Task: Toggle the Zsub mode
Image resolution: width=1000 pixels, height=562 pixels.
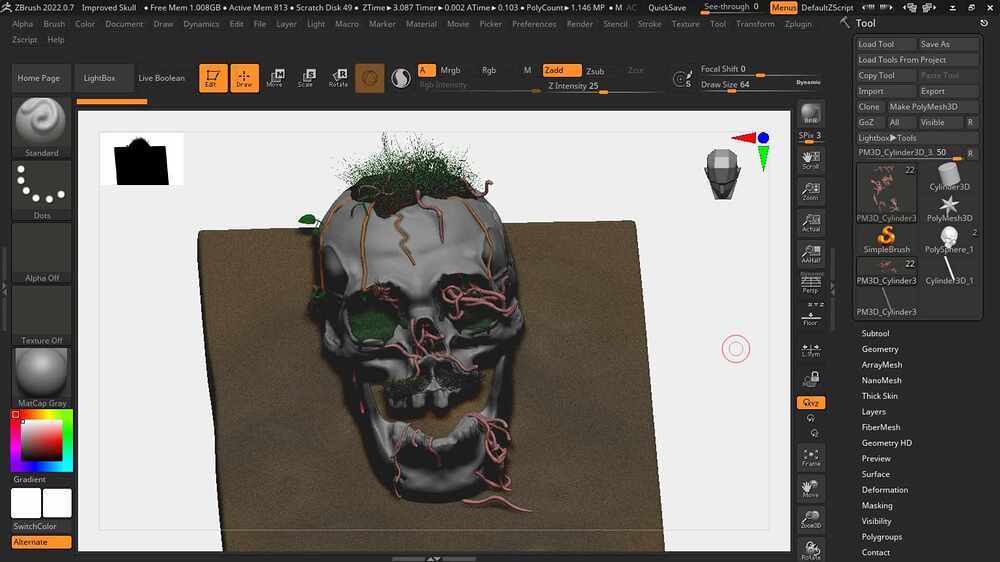Action: (x=595, y=71)
